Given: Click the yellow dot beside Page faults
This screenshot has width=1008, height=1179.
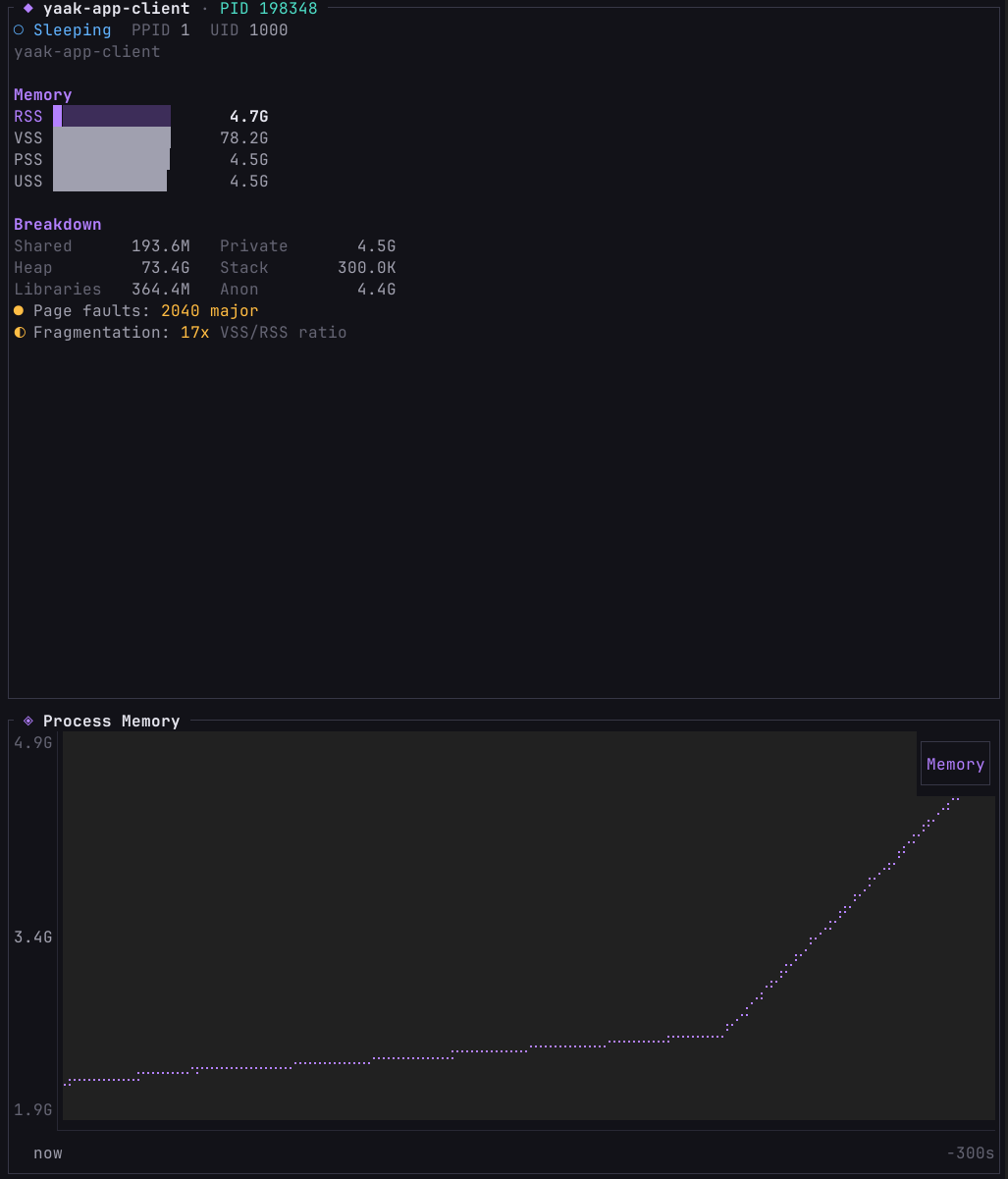Looking at the screenshot, I should [x=19, y=311].
